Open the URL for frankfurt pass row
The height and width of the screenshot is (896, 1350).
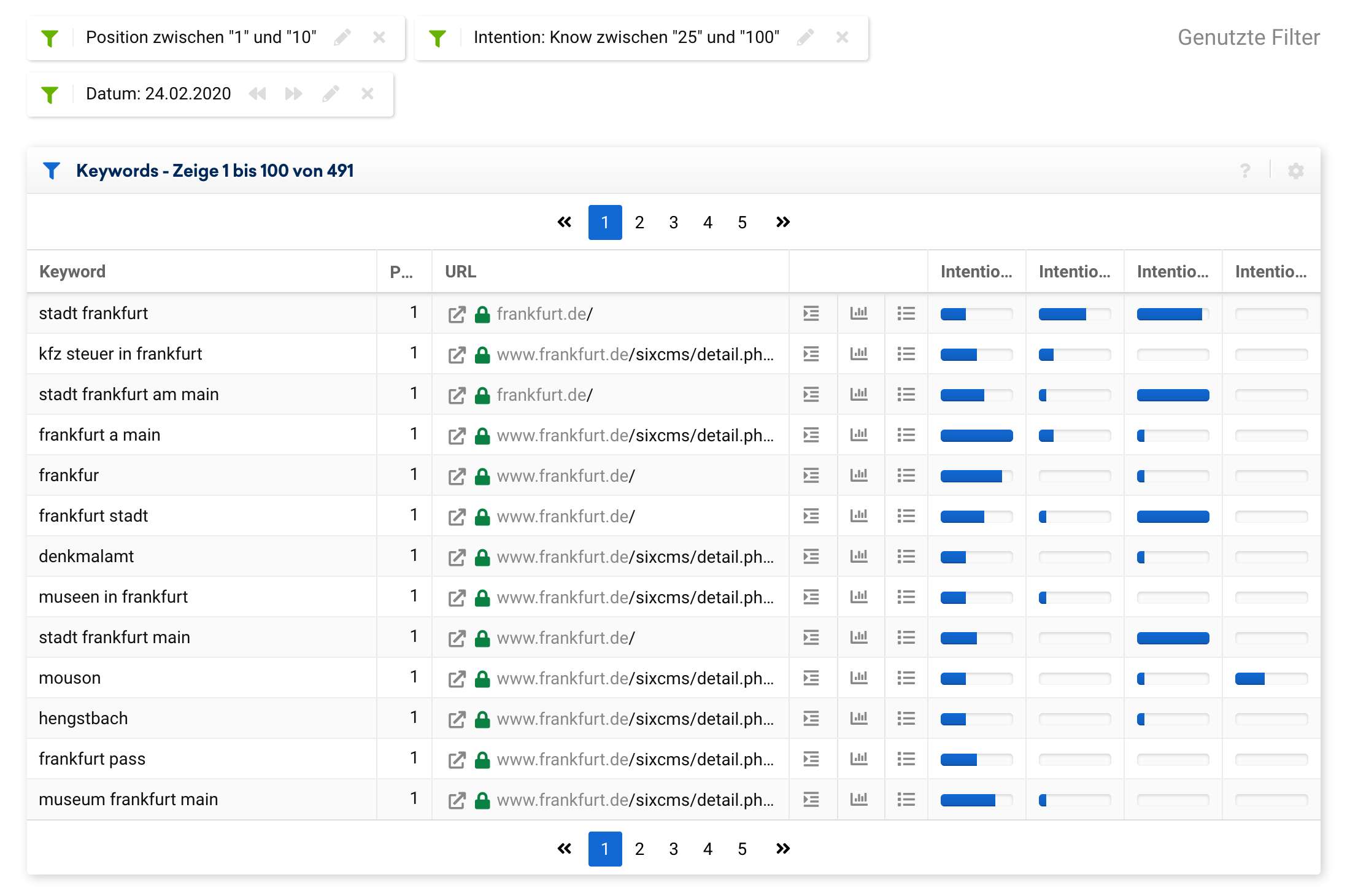click(635, 760)
